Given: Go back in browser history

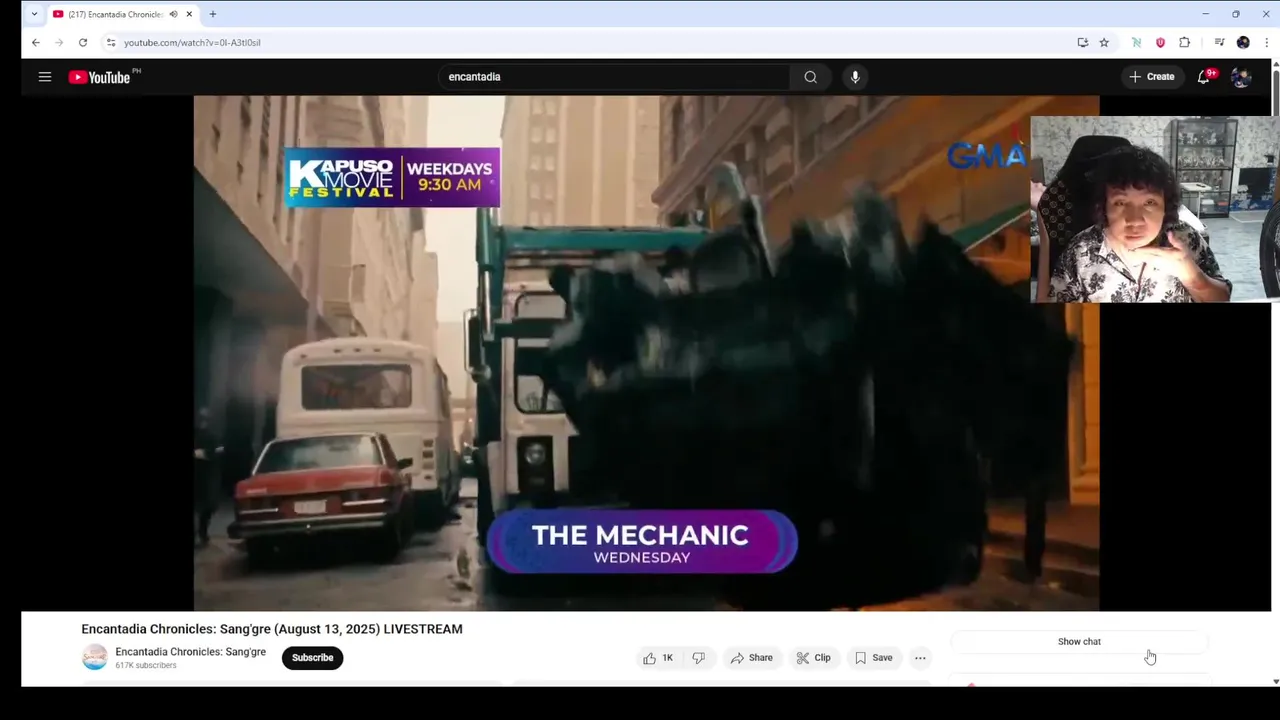Looking at the screenshot, I should pyautogui.click(x=36, y=43).
